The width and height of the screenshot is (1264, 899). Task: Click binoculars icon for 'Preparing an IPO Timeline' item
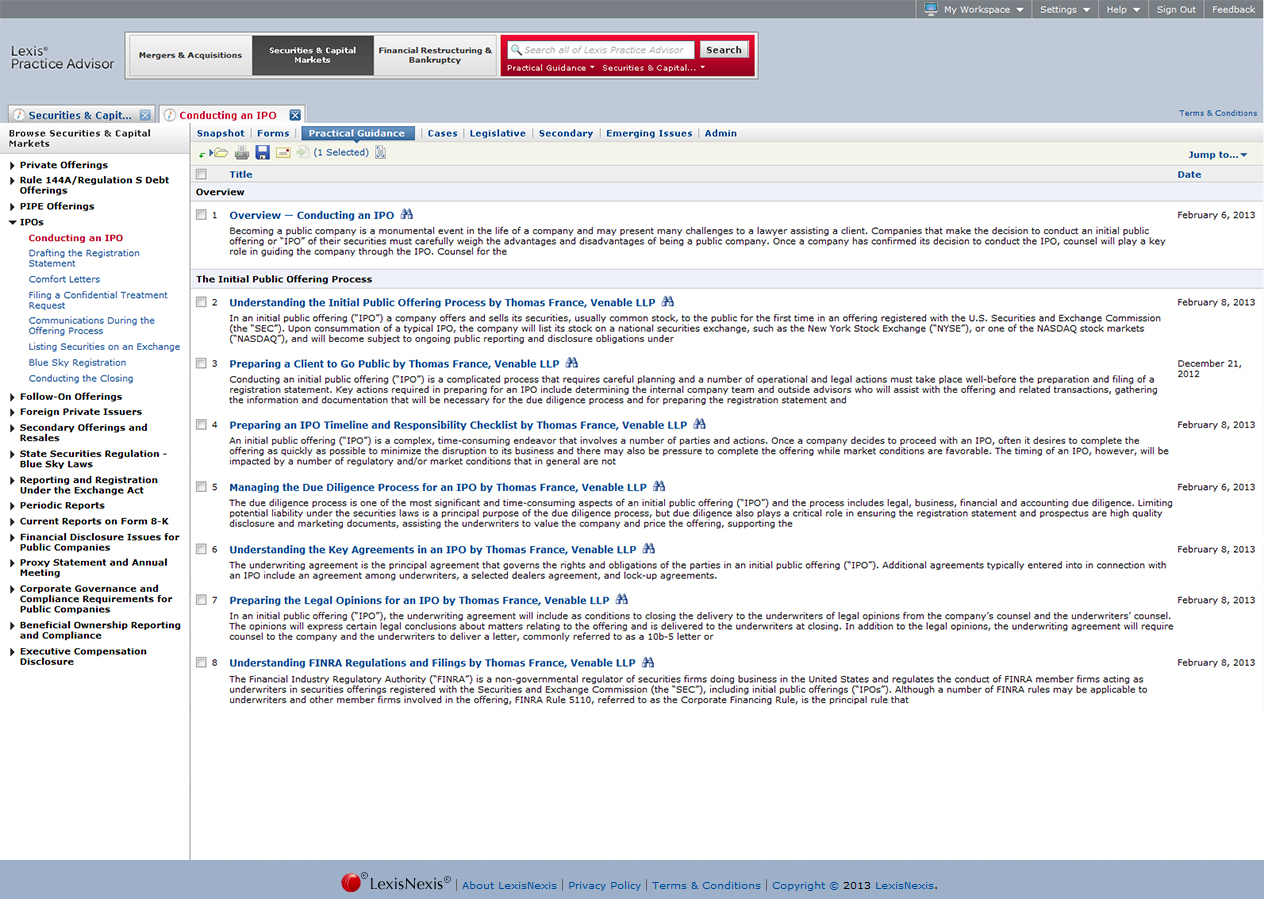pos(700,425)
